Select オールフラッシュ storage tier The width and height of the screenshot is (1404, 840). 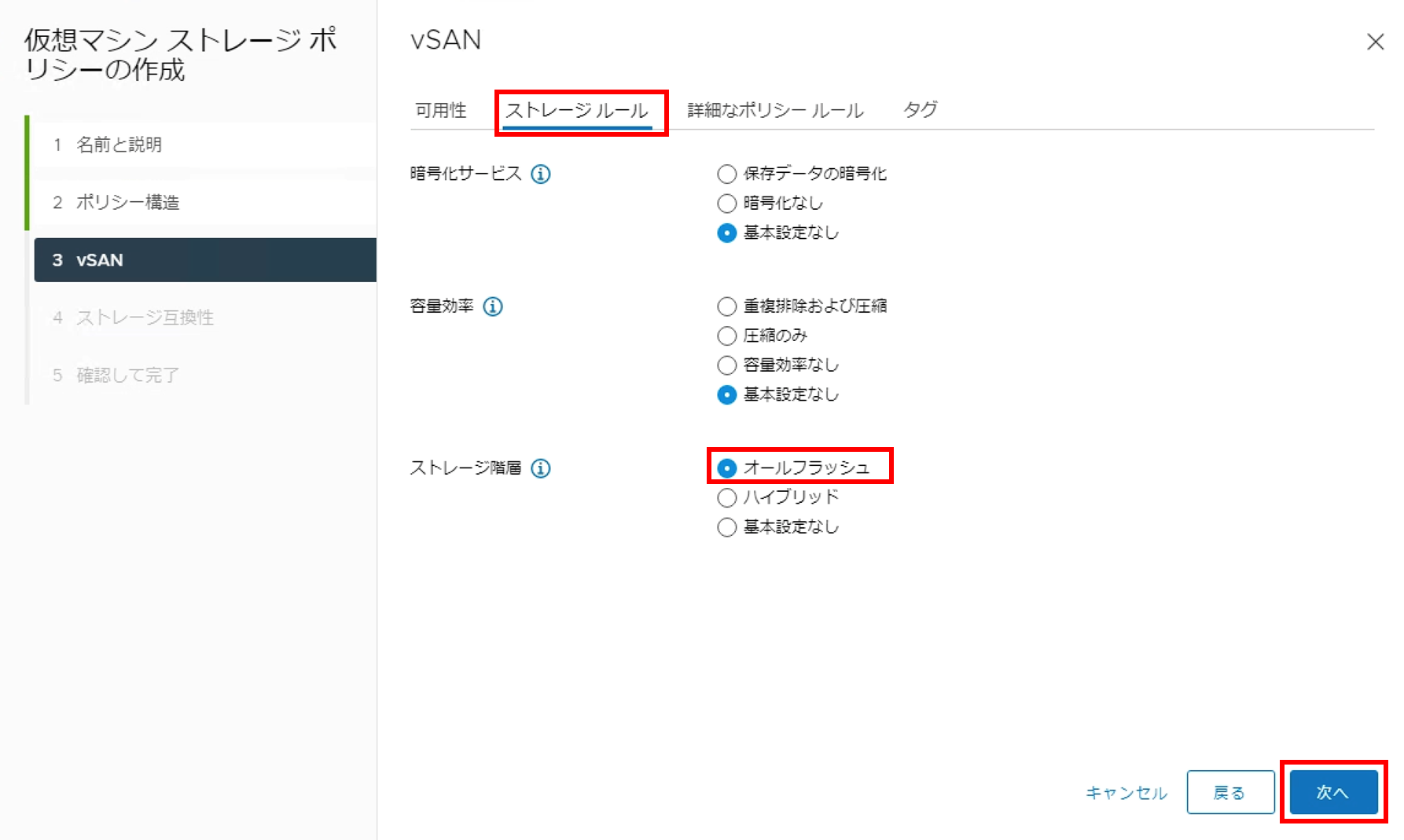(x=727, y=468)
